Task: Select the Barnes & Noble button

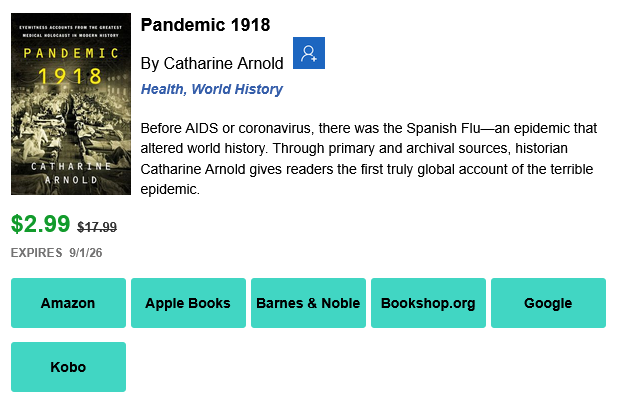Action: pyautogui.click(x=308, y=303)
